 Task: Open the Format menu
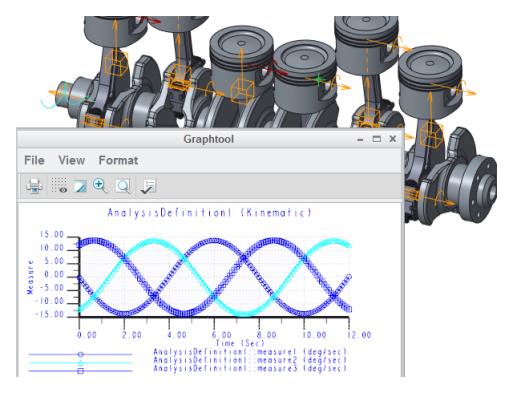[118, 160]
